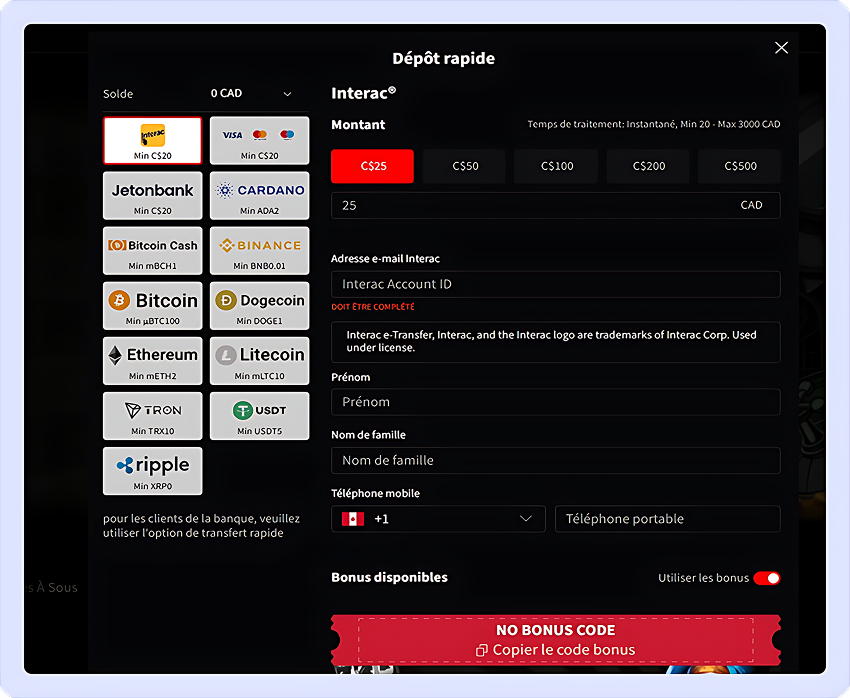This screenshot has height=698, width=850.
Task: Select Bitcoin deposit method
Action: tap(152, 306)
